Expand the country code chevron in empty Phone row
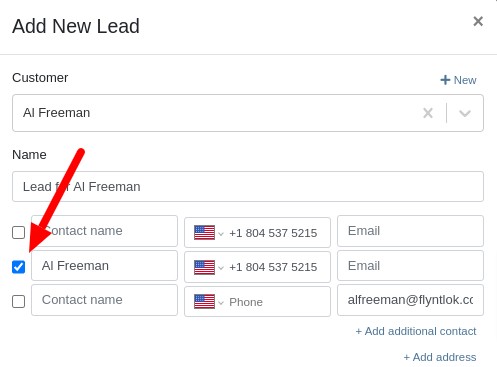 (221, 303)
